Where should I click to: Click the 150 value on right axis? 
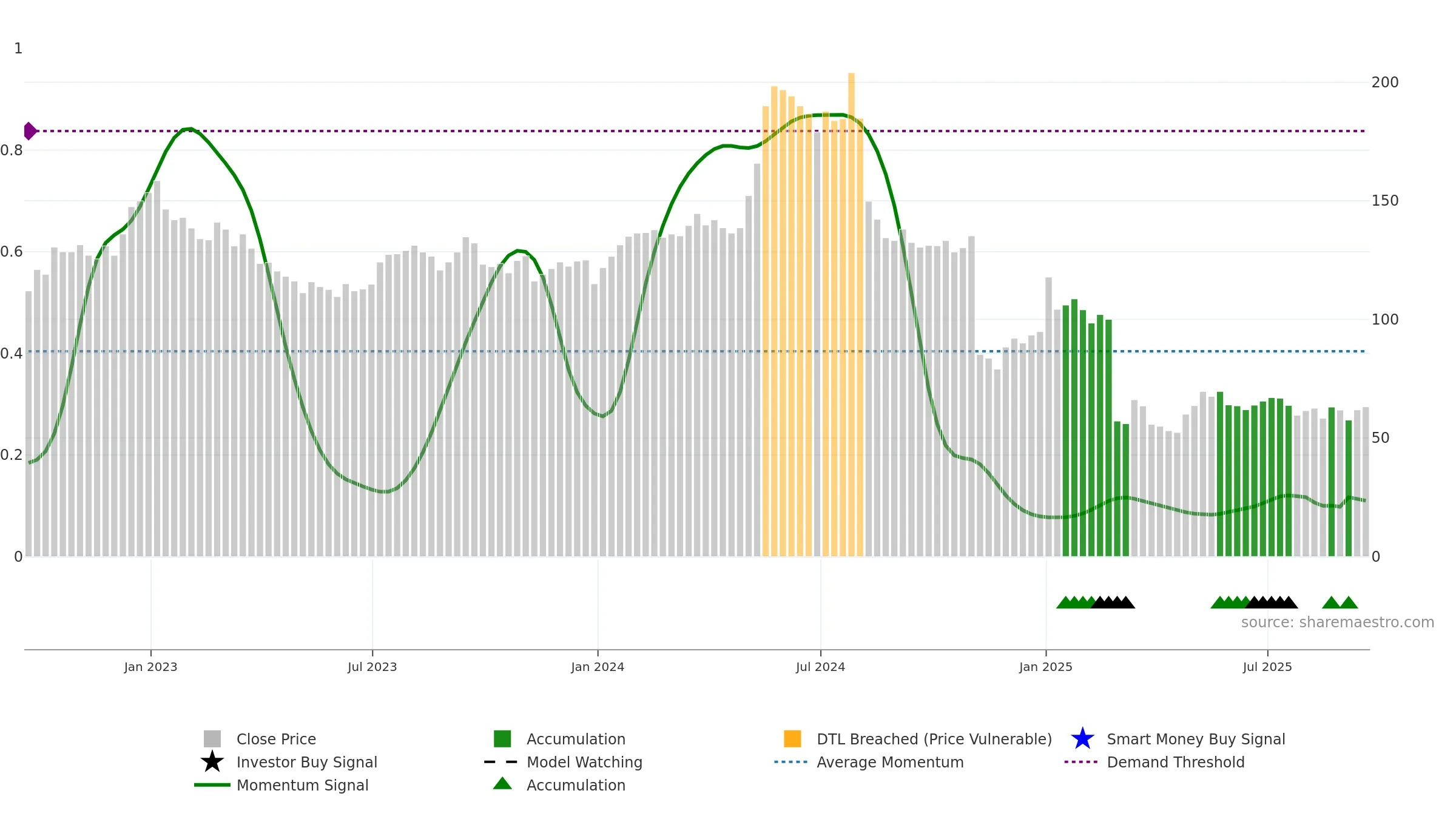(1385, 200)
